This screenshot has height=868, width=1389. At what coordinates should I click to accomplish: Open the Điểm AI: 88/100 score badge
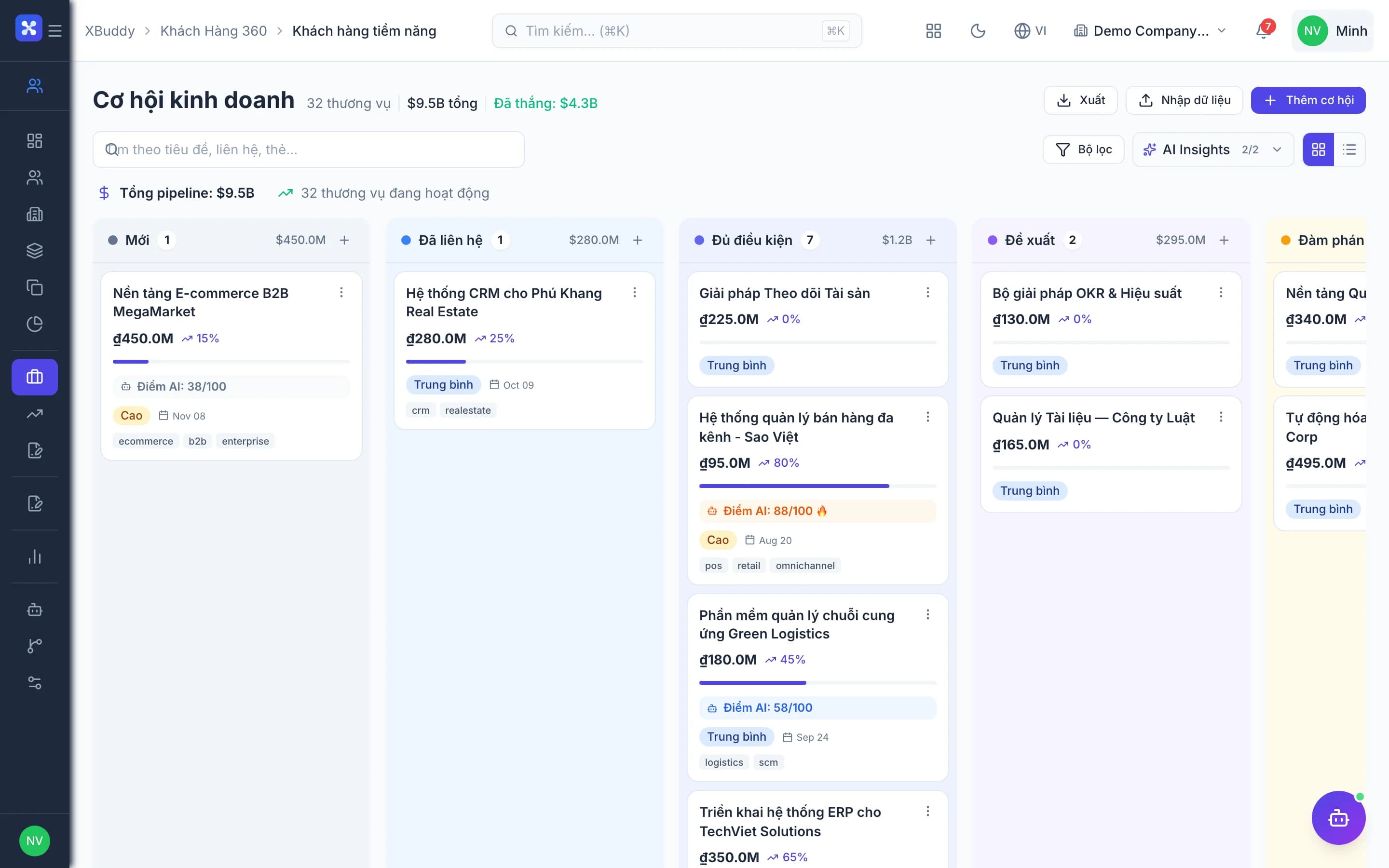(818, 511)
